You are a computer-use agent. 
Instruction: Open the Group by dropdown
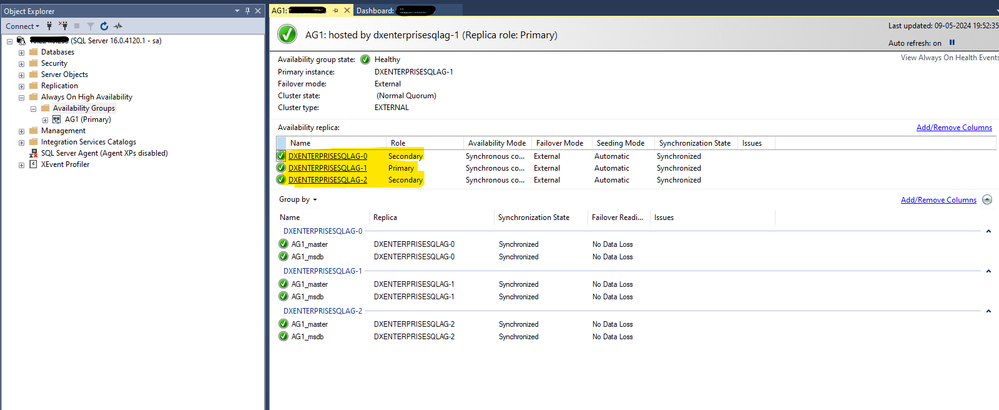pyautogui.click(x=298, y=199)
